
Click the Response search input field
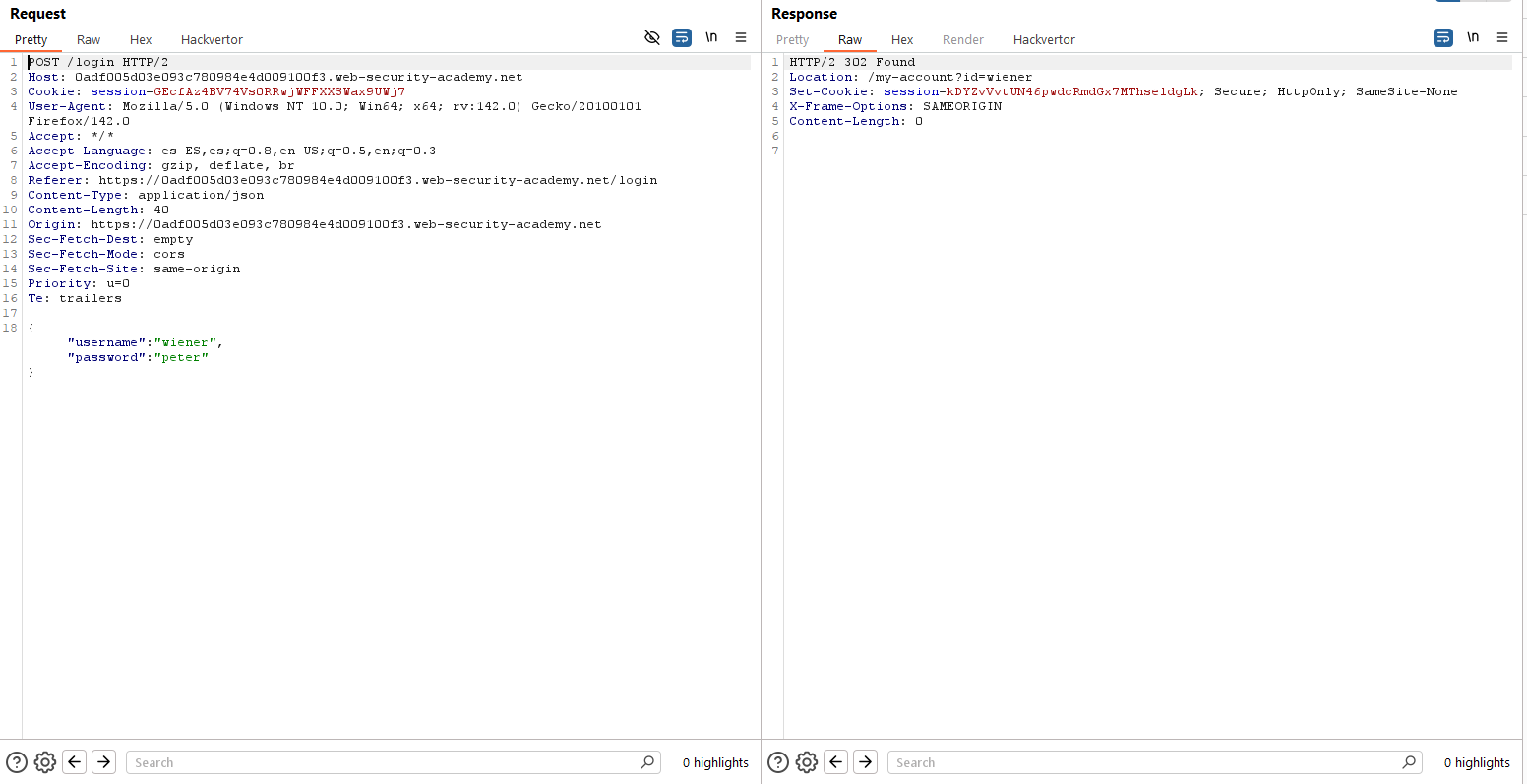coord(1146,762)
